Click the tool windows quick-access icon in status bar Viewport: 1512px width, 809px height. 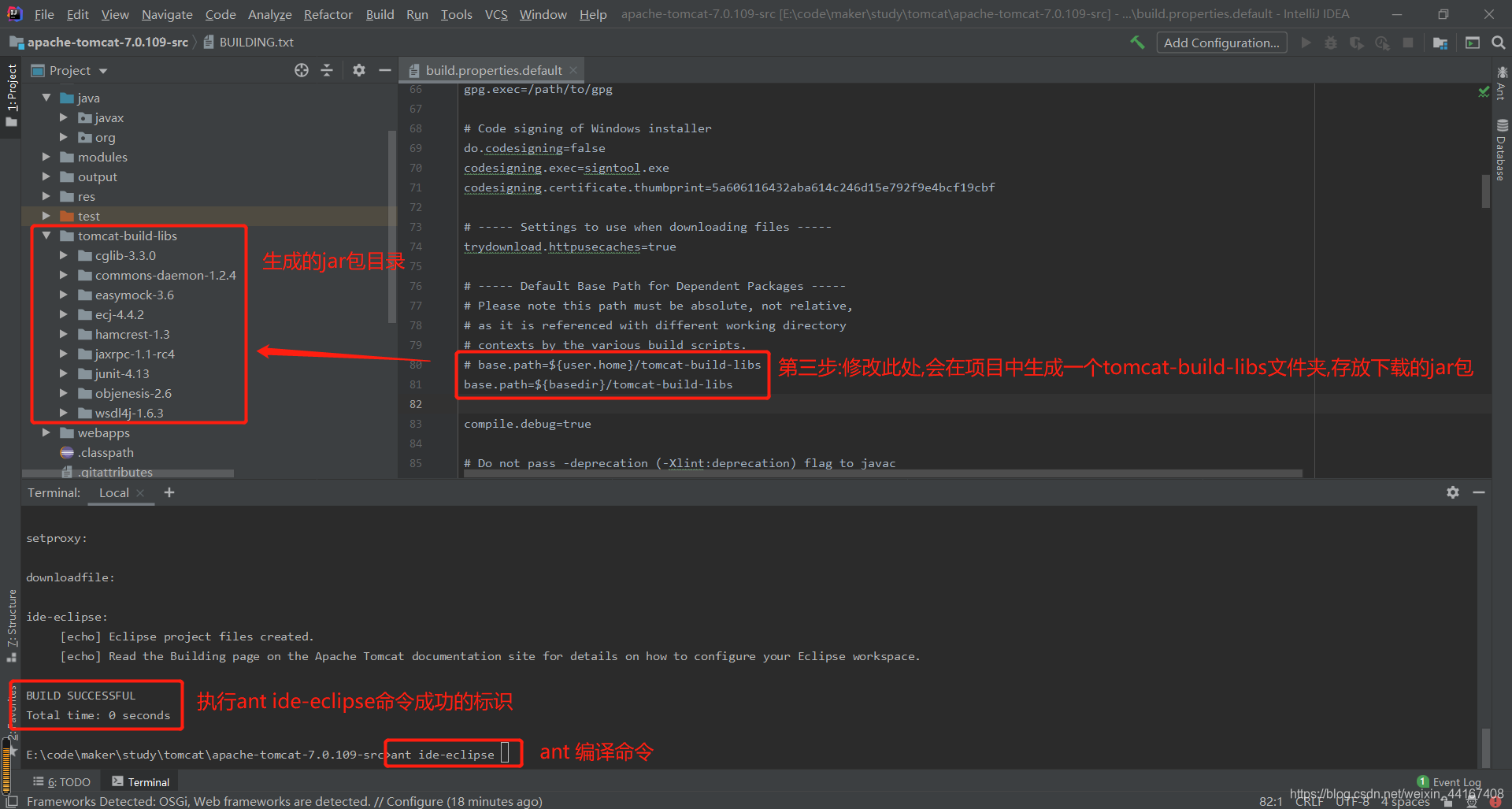12,801
